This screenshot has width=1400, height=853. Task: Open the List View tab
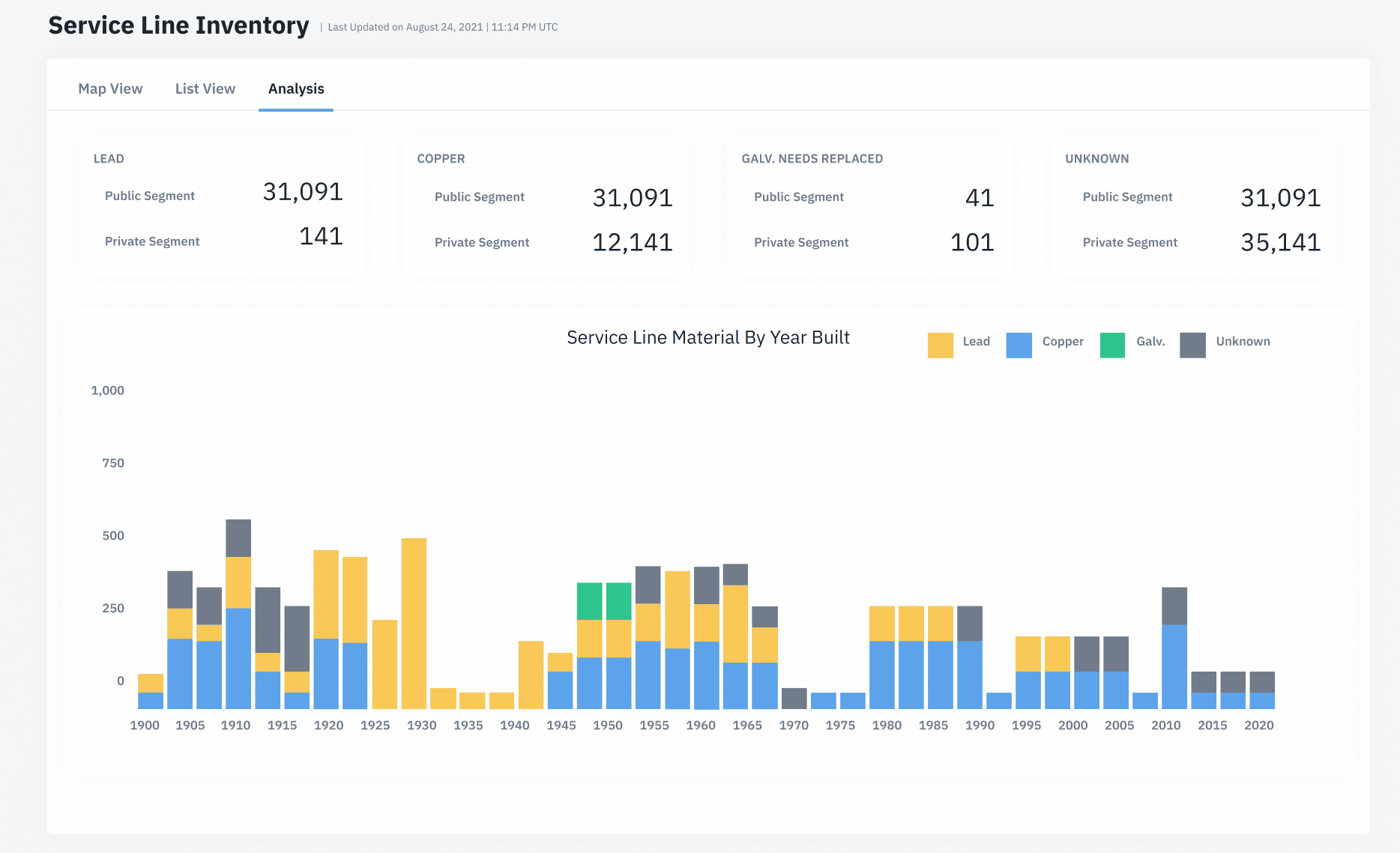tap(205, 88)
